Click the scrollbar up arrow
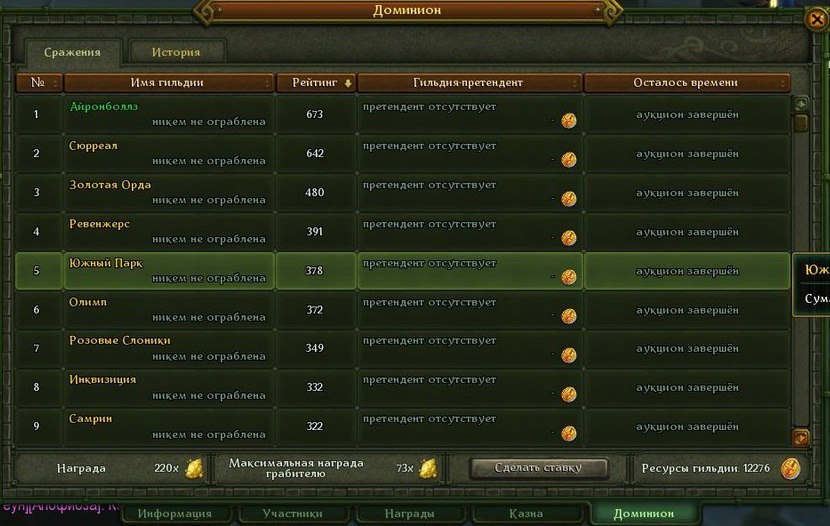 (x=800, y=104)
